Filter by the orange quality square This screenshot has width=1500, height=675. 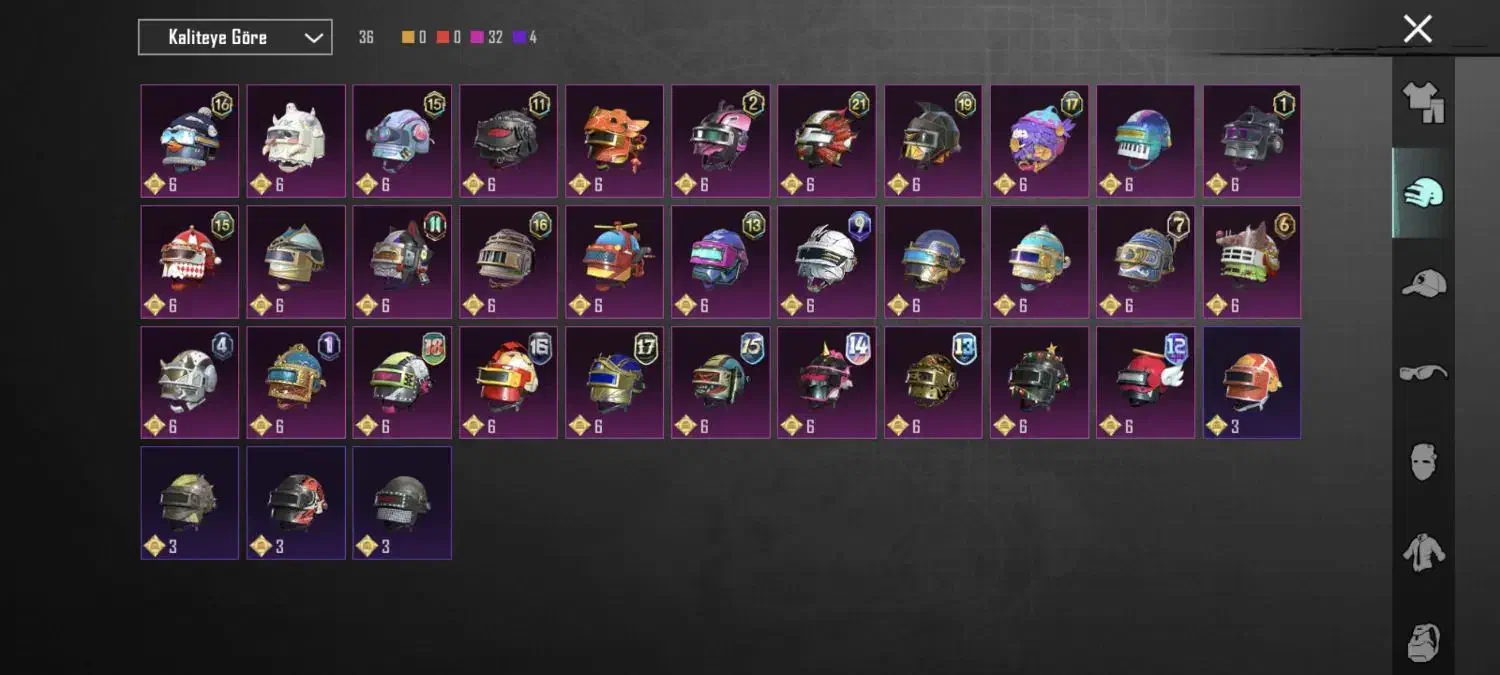407,37
